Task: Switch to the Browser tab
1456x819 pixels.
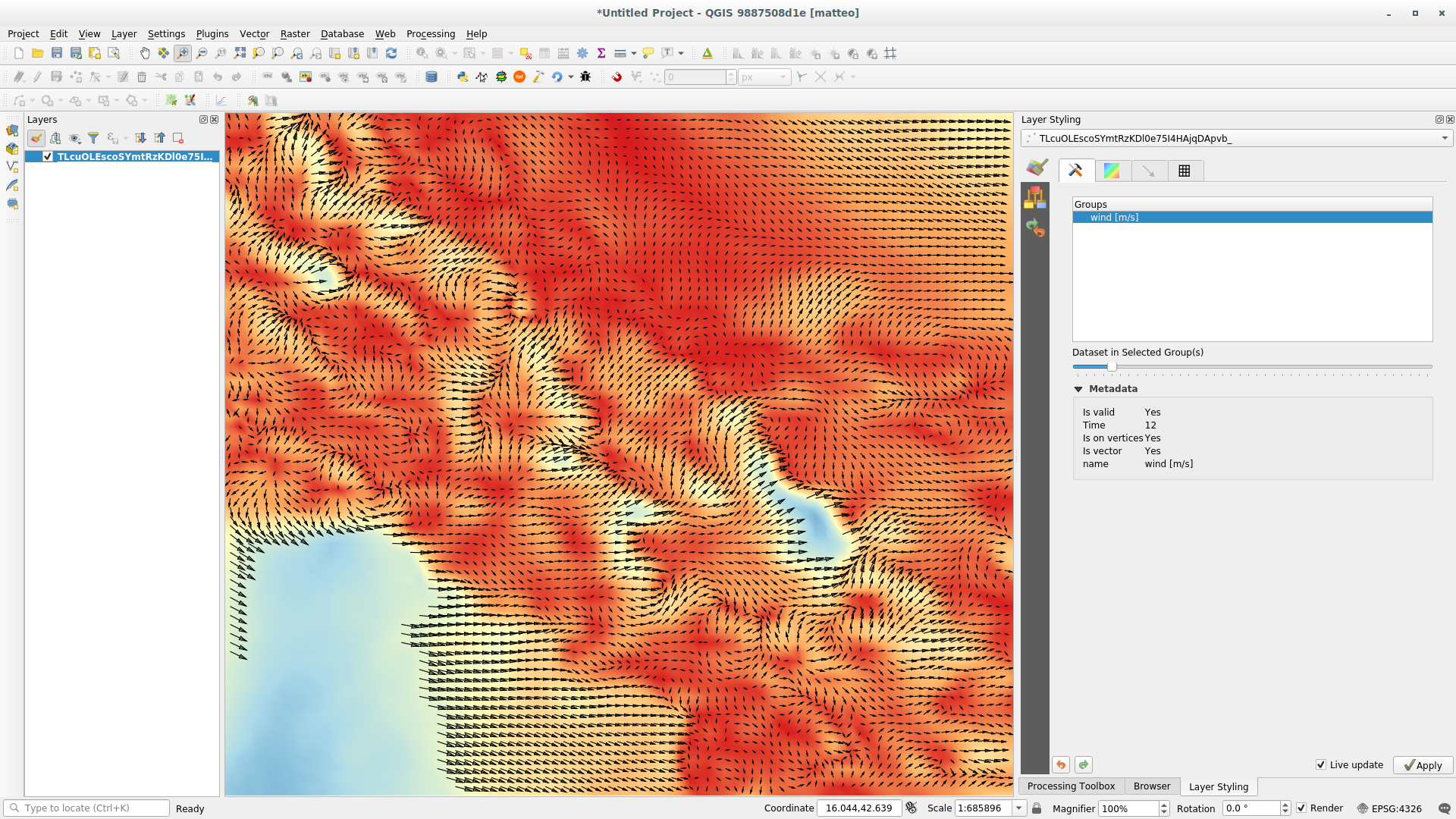Action: point(1152,786)
